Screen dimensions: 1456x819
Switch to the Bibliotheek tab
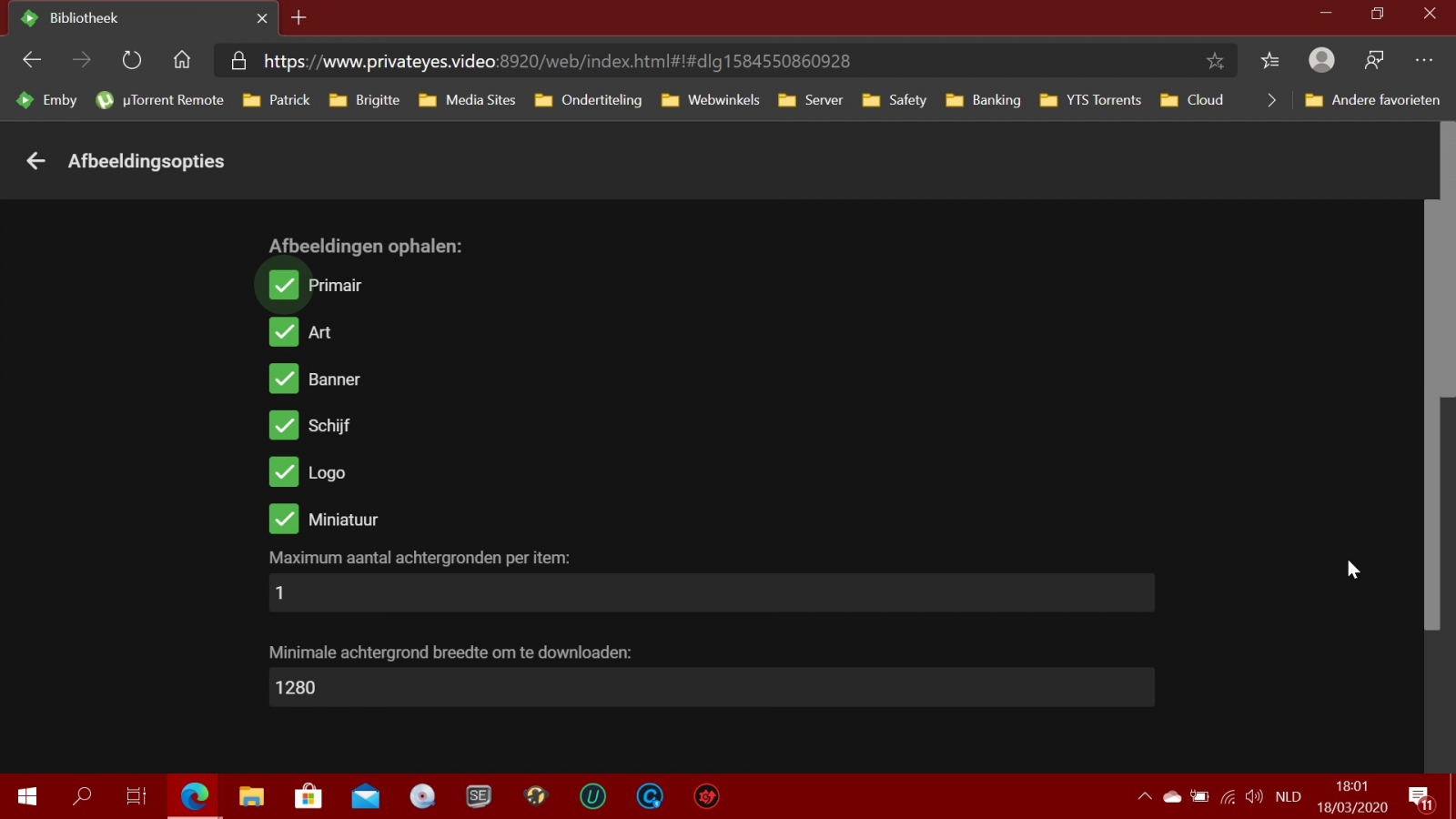[x=136, y=18]
